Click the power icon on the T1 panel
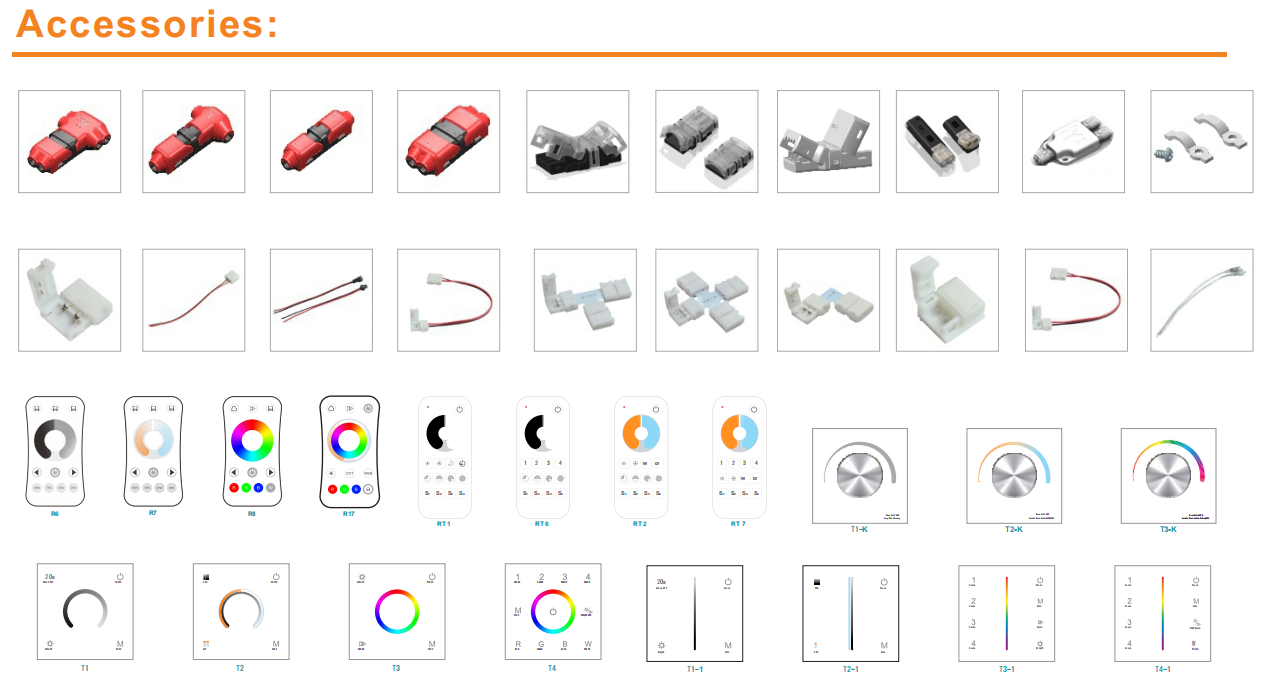The height and width of the screenshot is (688, 1261). point(120,577)
